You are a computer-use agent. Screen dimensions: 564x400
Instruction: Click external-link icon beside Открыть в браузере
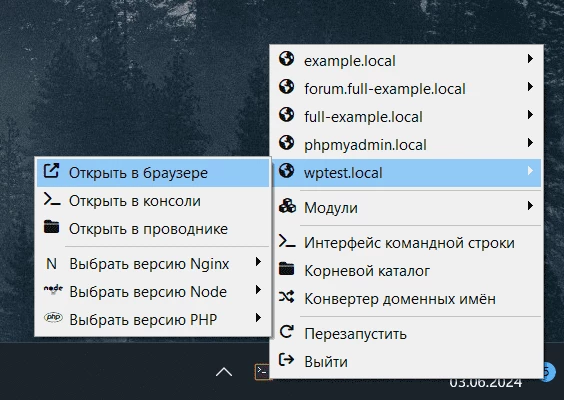(51, 171)
